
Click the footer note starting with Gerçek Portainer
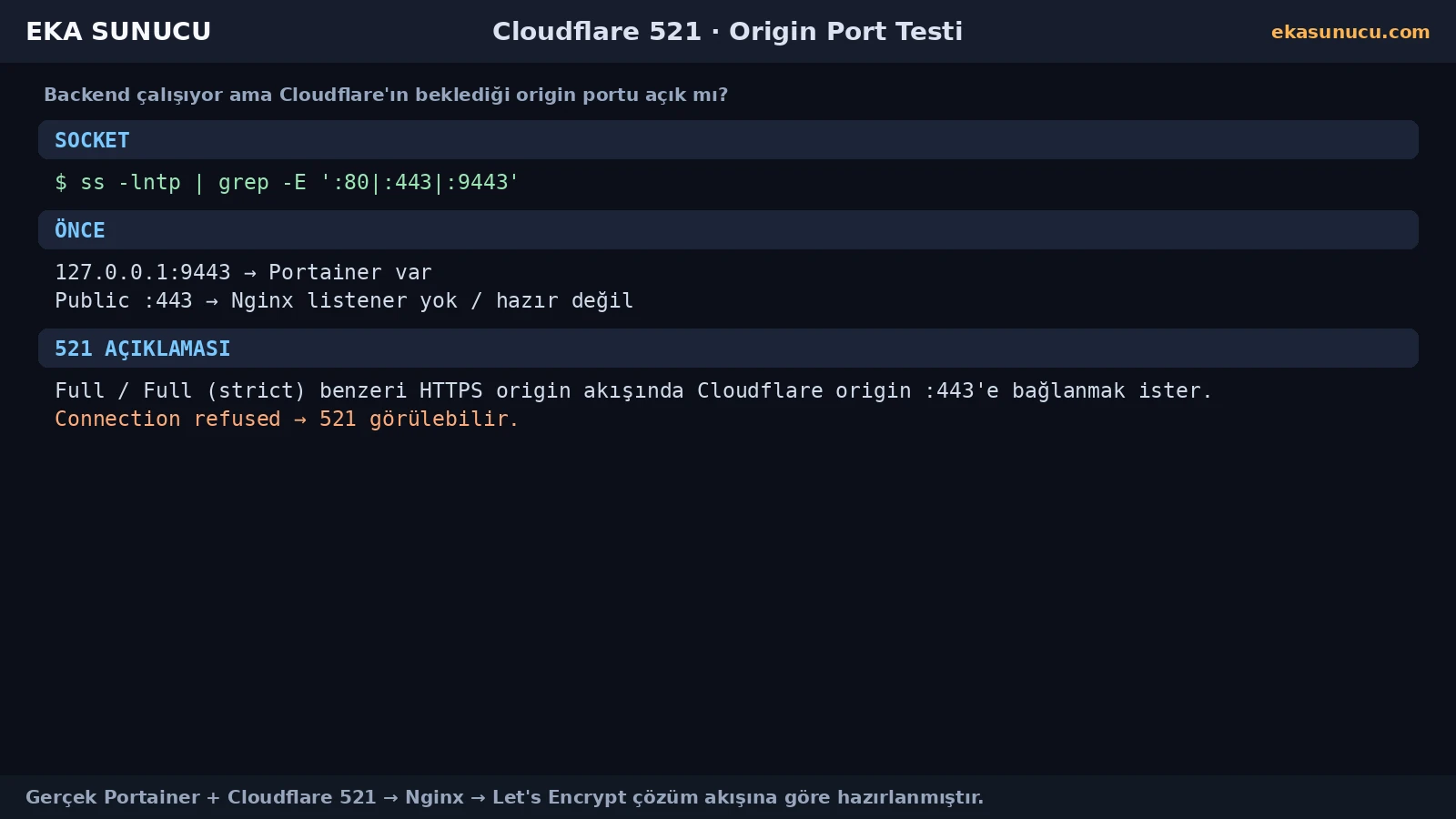[504, 797]
